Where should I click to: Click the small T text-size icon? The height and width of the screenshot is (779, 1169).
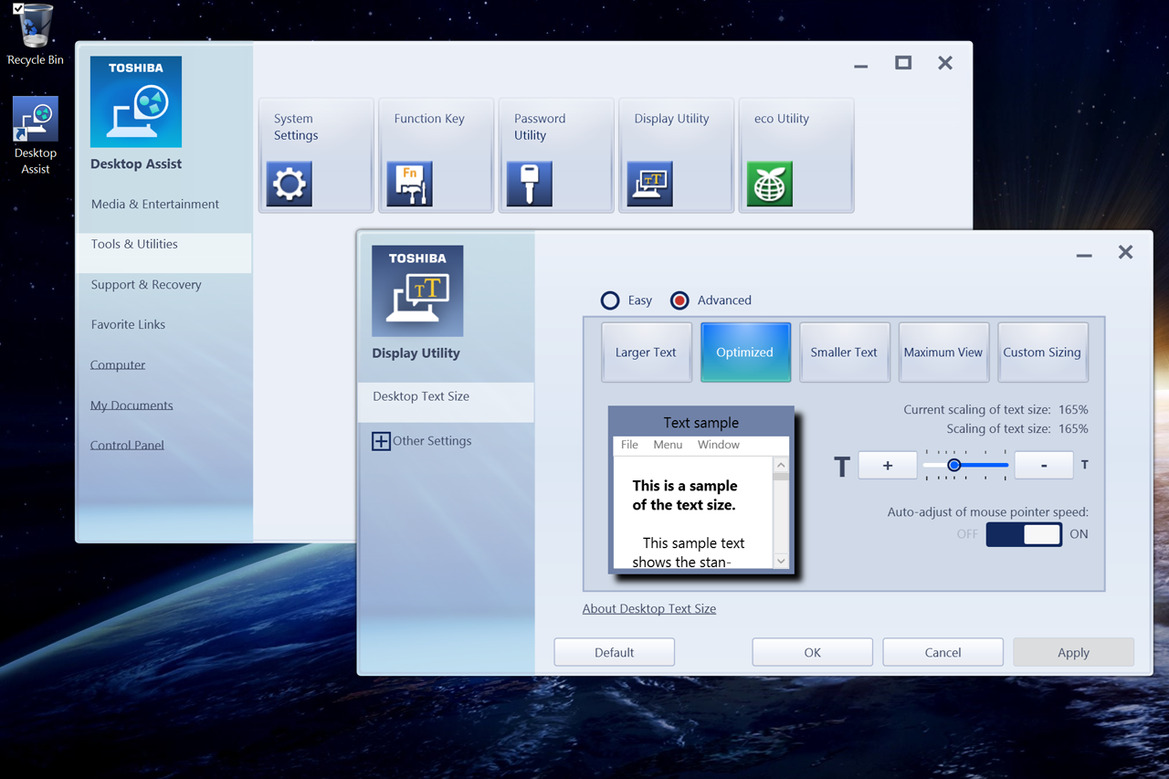(1085, 464)
